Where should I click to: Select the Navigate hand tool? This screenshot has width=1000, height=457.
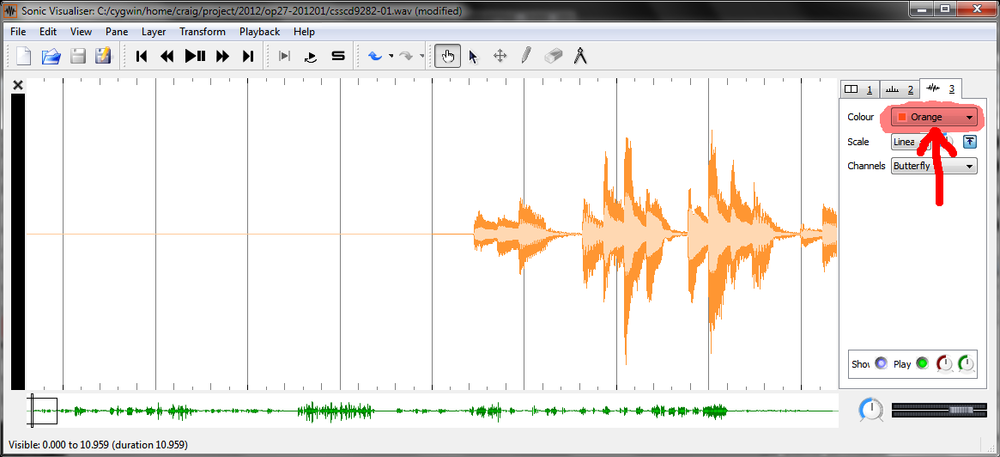(447, 57)
